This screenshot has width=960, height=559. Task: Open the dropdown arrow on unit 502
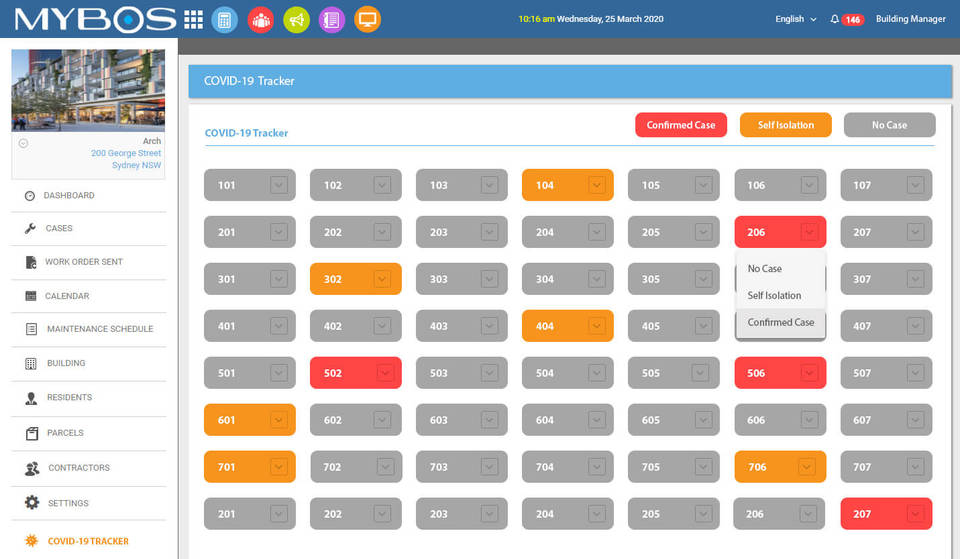tap(384, 373)
